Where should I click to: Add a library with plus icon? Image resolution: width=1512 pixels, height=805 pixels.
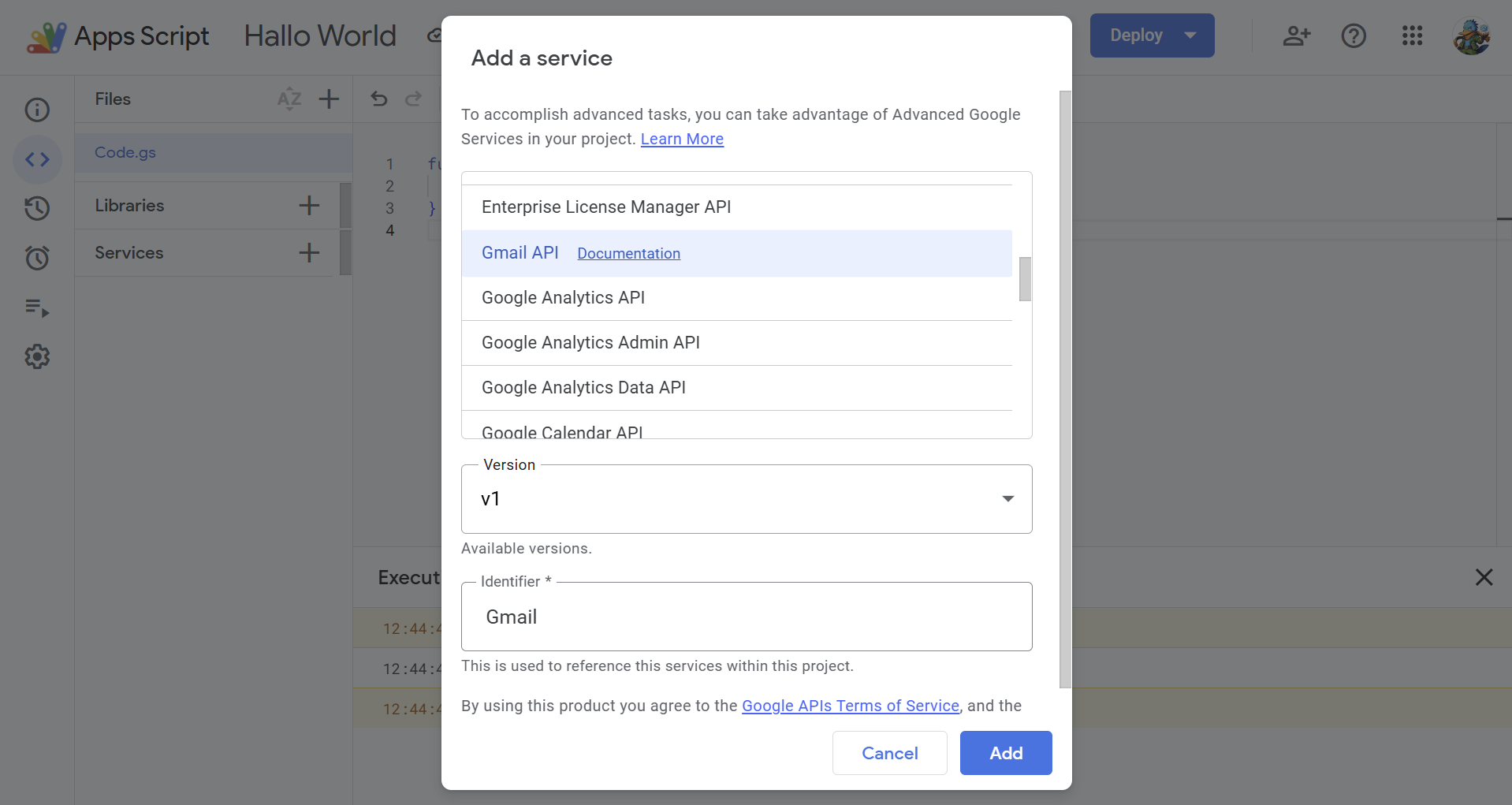(309, 205)
